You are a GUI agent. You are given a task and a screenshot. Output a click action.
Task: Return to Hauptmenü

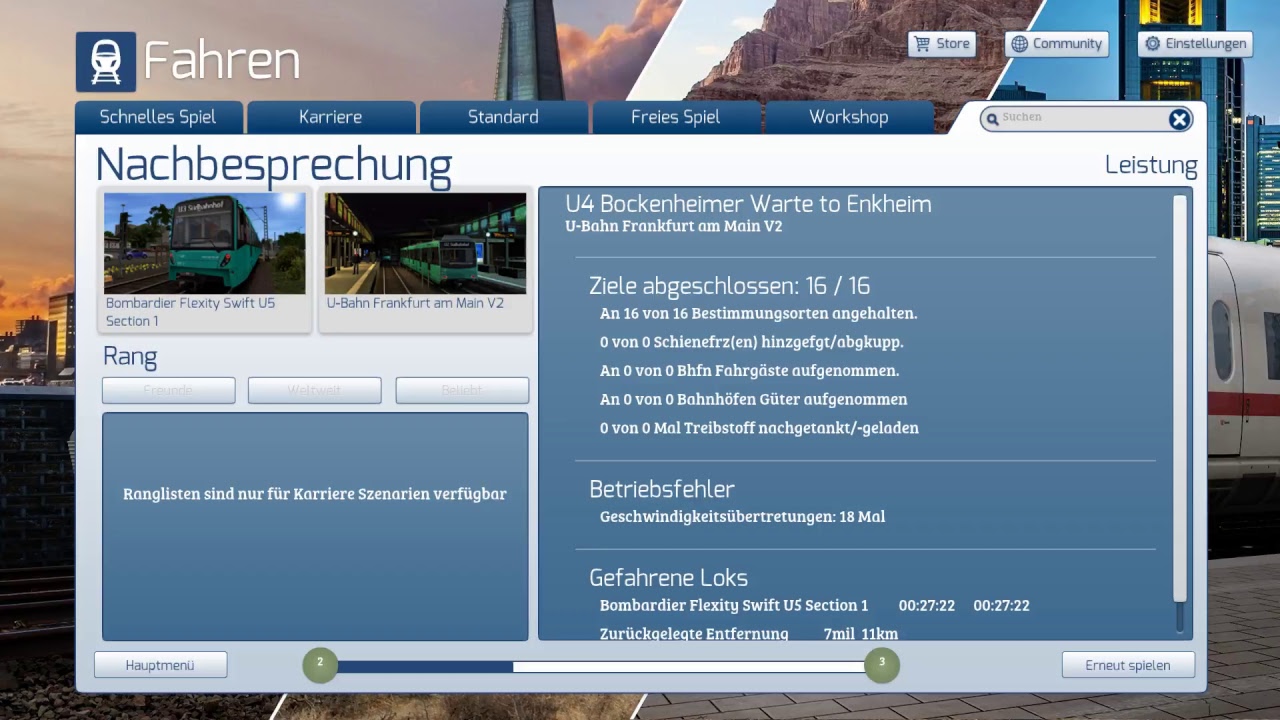click(160, 665)
